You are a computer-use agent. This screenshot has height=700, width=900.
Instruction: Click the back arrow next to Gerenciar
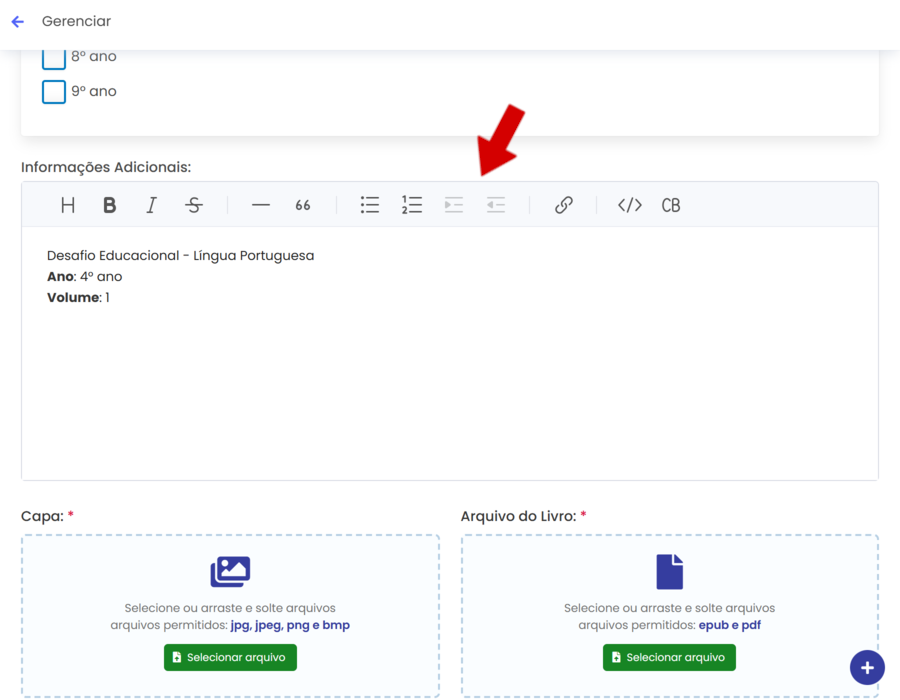coord(17,21)
